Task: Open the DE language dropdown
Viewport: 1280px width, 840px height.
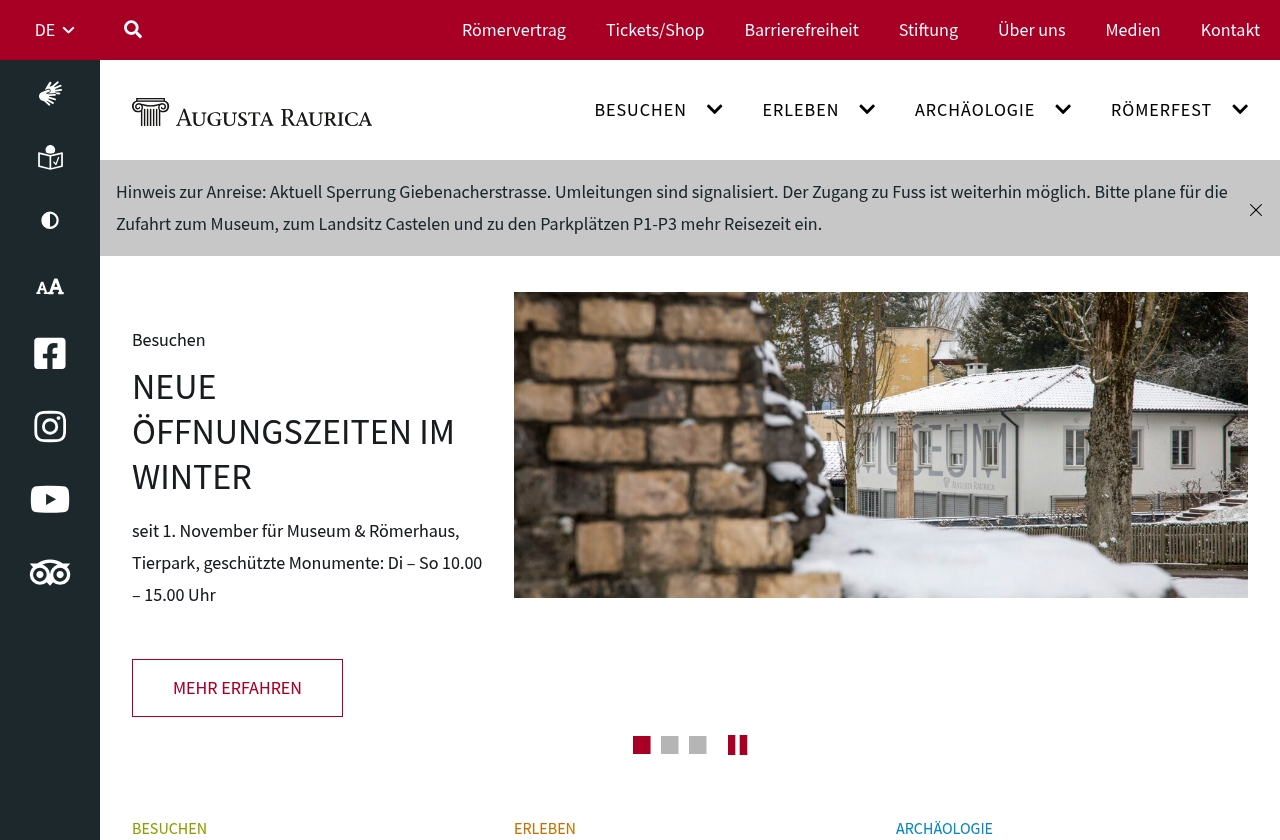Action: click(55, 30)
